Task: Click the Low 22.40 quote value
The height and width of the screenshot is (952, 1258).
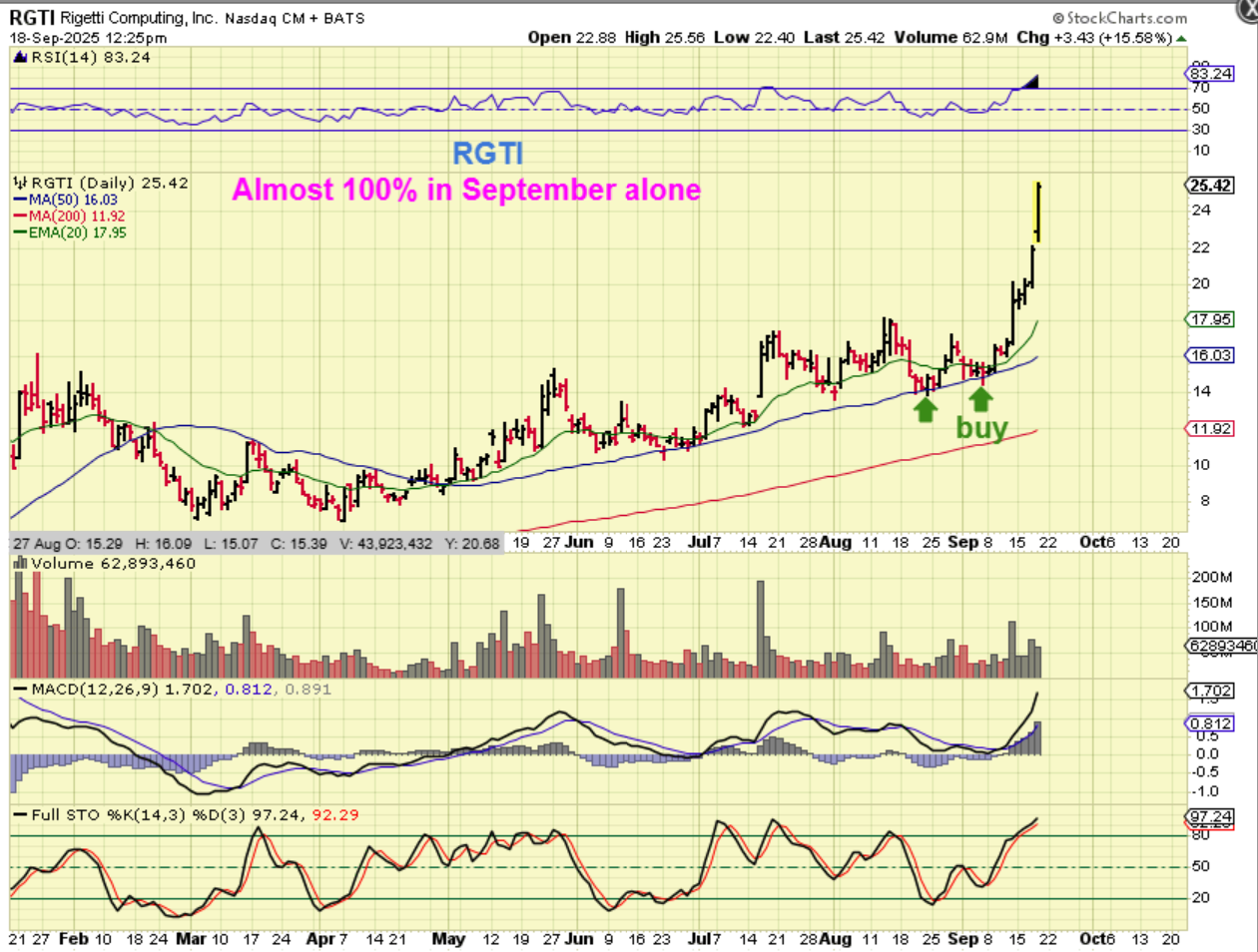Action: pyautogui.click(x=755, y=38)
